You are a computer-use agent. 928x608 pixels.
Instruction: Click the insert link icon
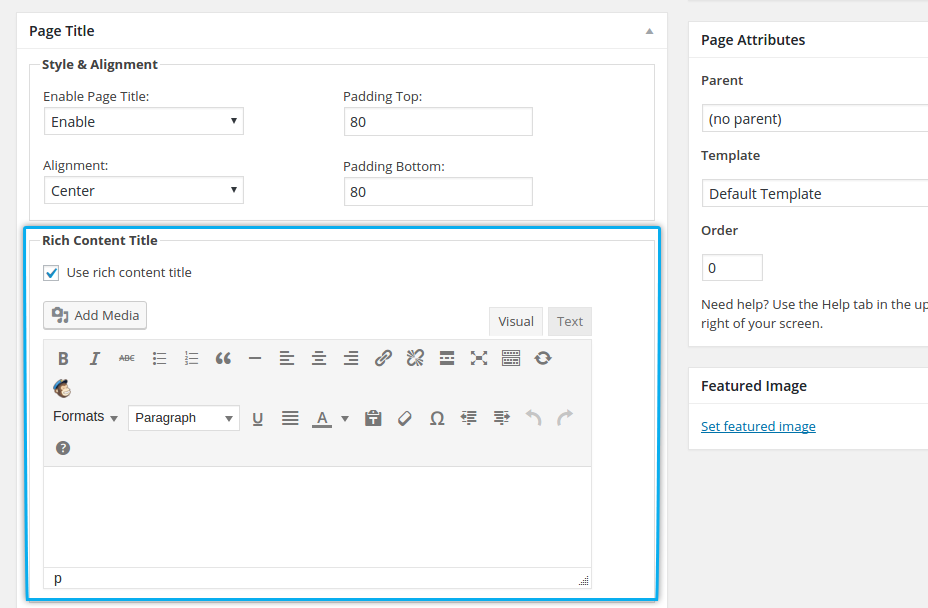(383, 358)
